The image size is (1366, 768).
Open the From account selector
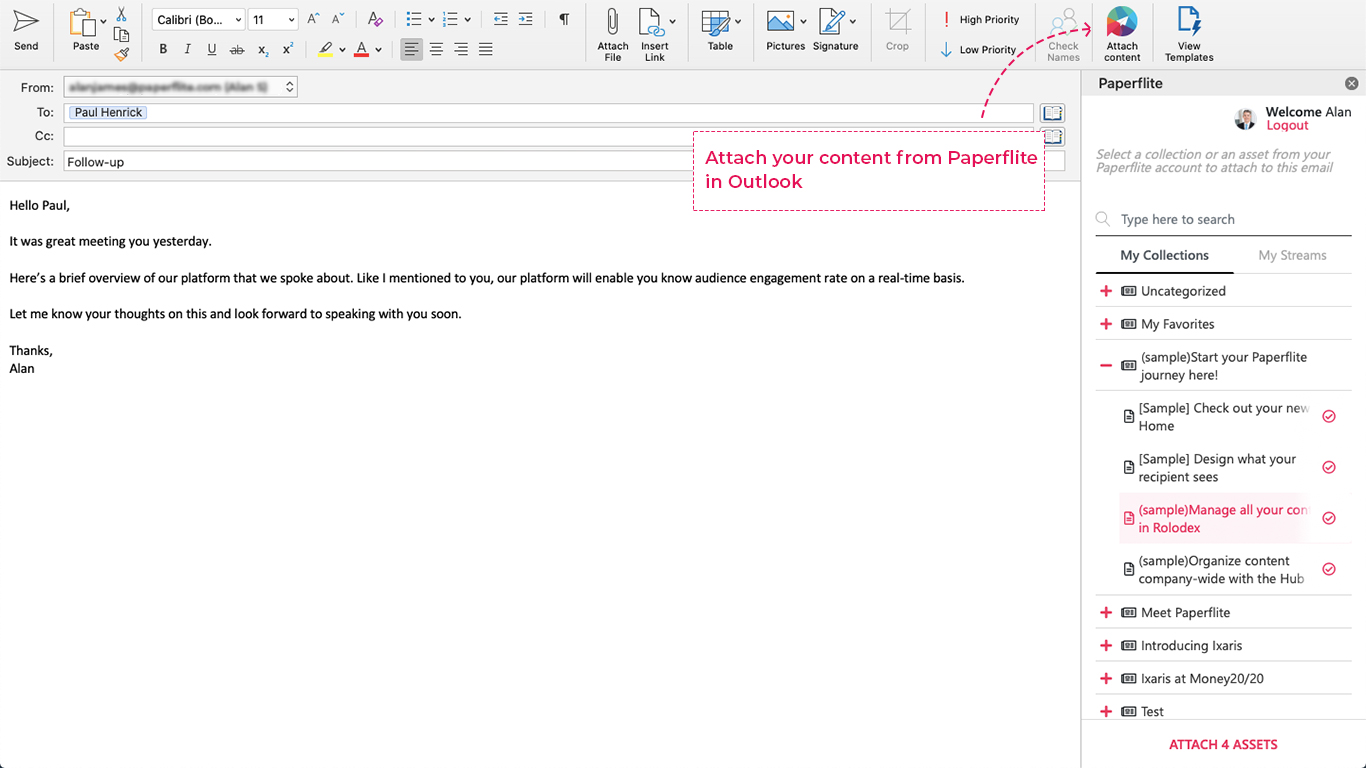coord(181,87)
